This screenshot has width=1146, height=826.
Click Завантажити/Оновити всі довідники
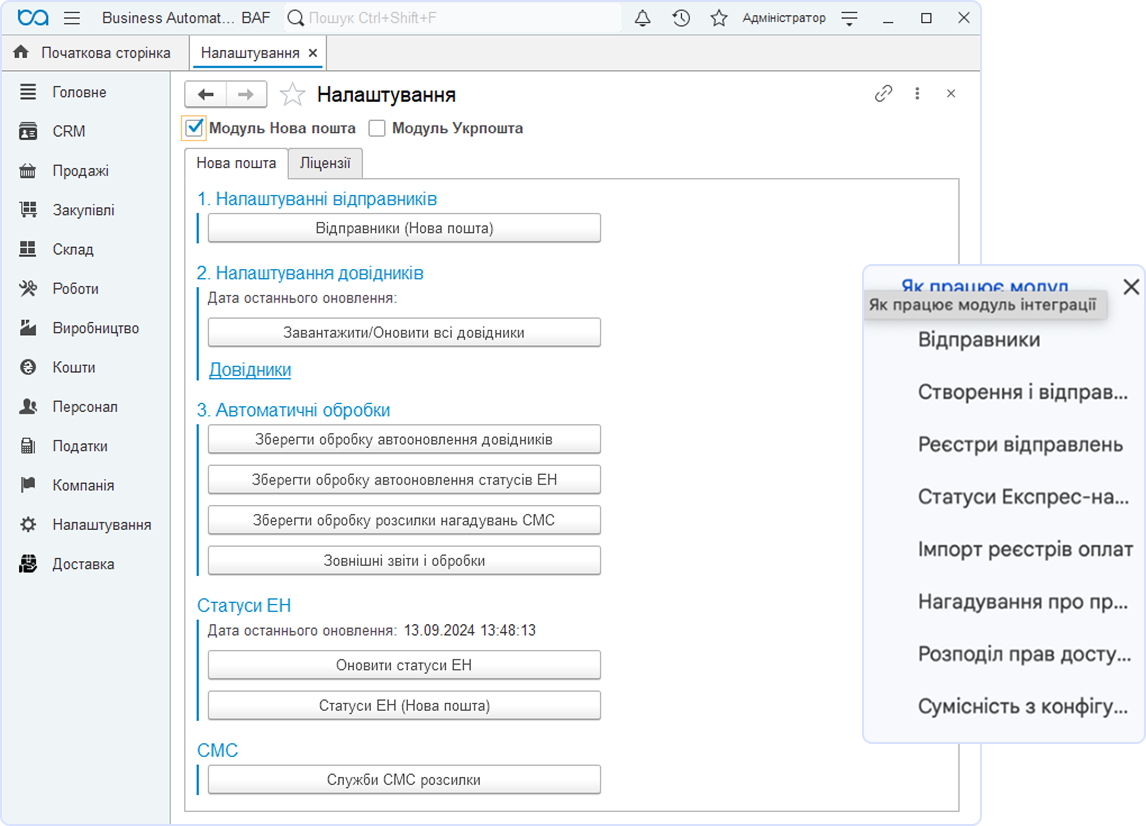[404, 333]
